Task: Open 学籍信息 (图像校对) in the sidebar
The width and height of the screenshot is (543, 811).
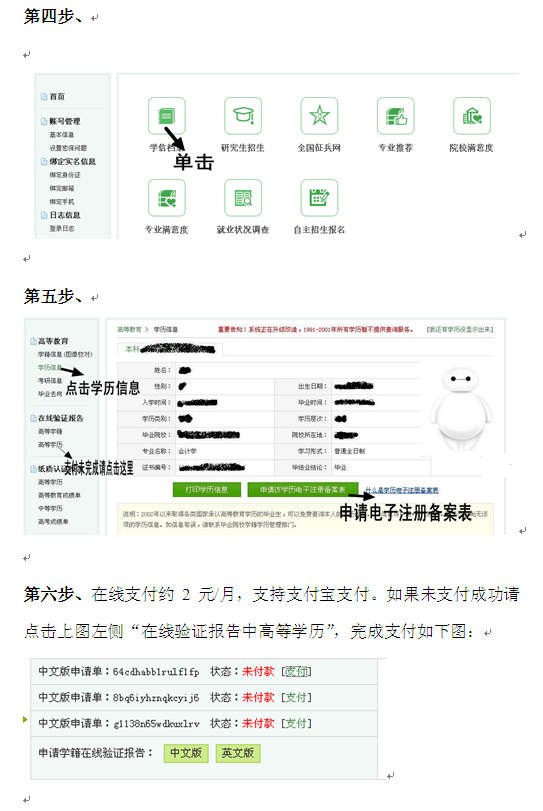Action: point(65,354)
